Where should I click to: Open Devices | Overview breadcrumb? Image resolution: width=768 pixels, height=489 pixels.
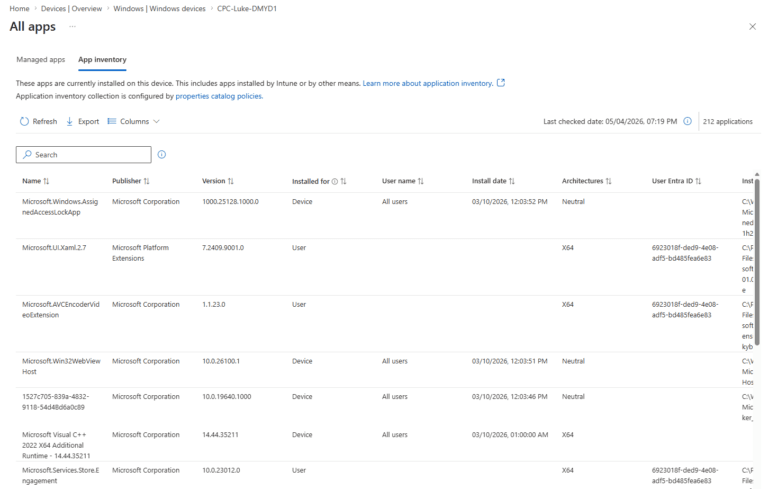pos(72,8)
